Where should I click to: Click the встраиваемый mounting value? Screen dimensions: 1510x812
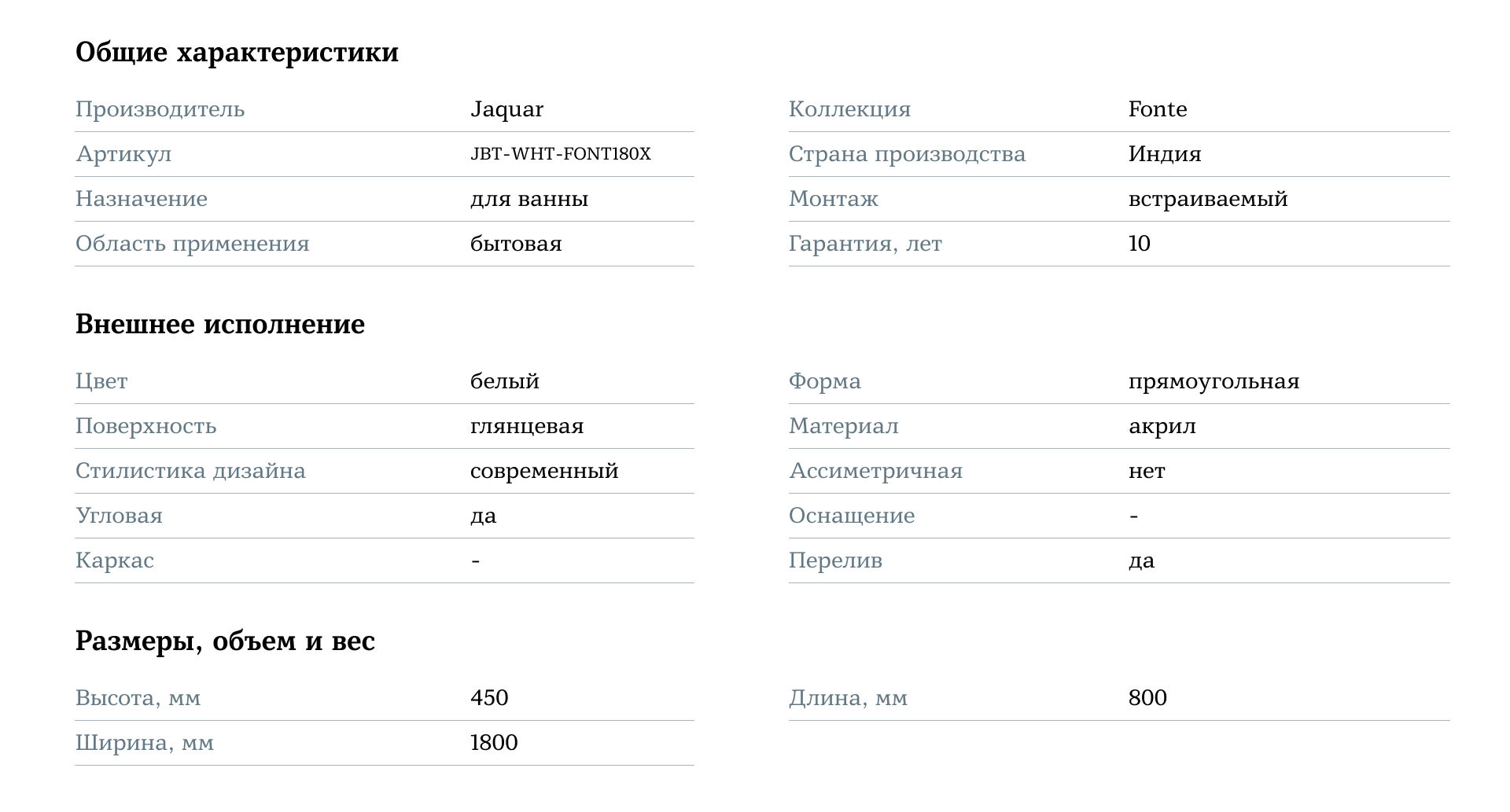(1207, 199)
